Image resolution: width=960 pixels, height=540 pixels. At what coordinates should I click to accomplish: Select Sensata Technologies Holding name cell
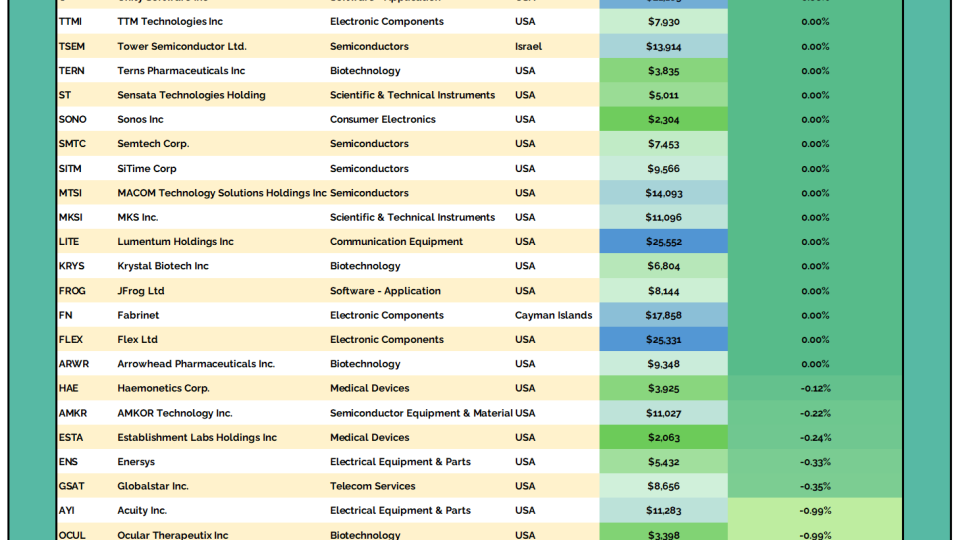(x=191, y=95)
